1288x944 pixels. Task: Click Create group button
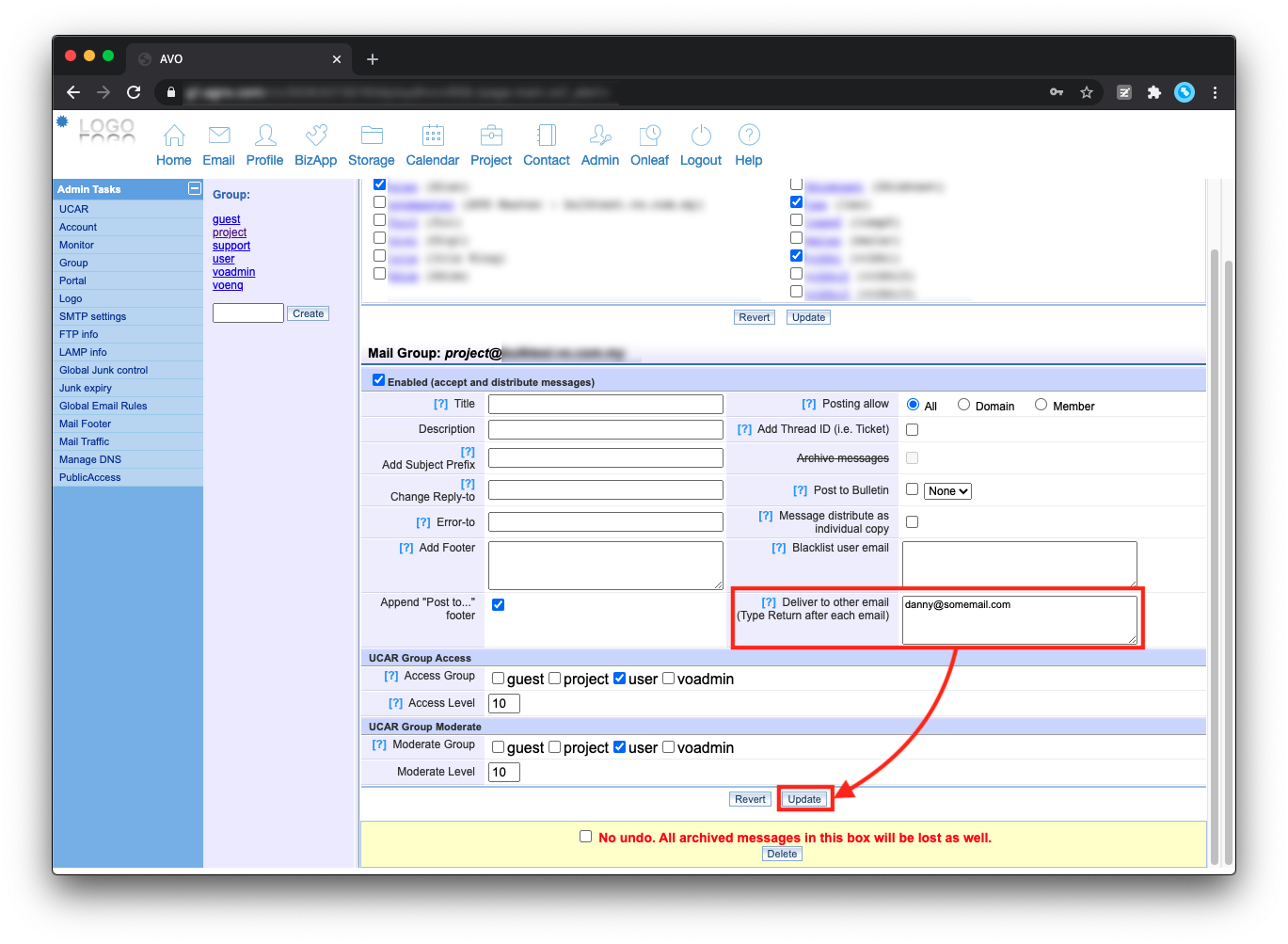tap(308, 313)
